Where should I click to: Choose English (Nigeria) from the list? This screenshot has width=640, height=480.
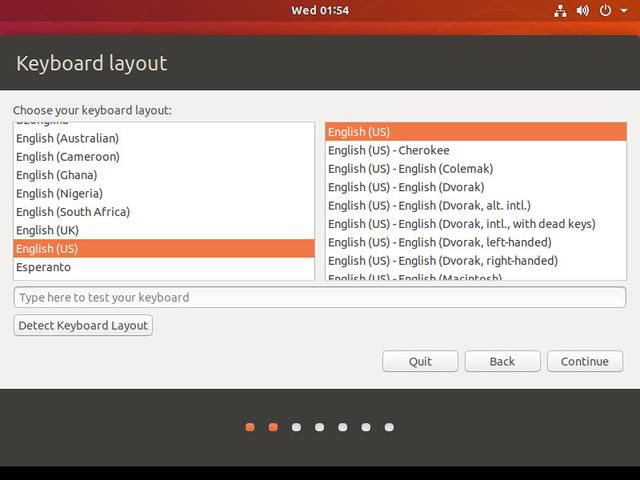point(164,193)
